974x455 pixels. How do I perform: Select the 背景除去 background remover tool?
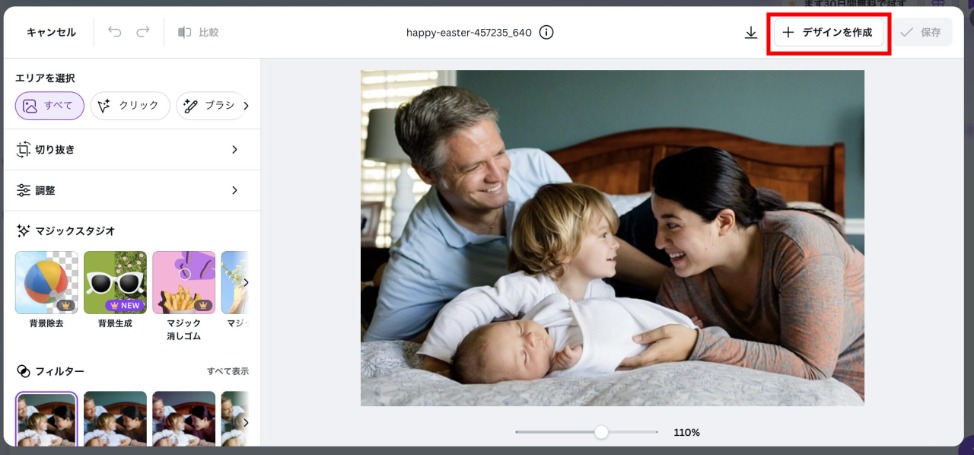47,282
